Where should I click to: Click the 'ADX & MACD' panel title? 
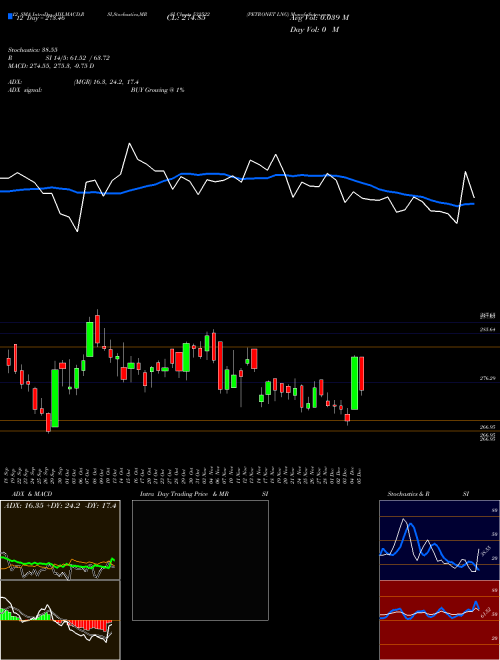point(32,494)
